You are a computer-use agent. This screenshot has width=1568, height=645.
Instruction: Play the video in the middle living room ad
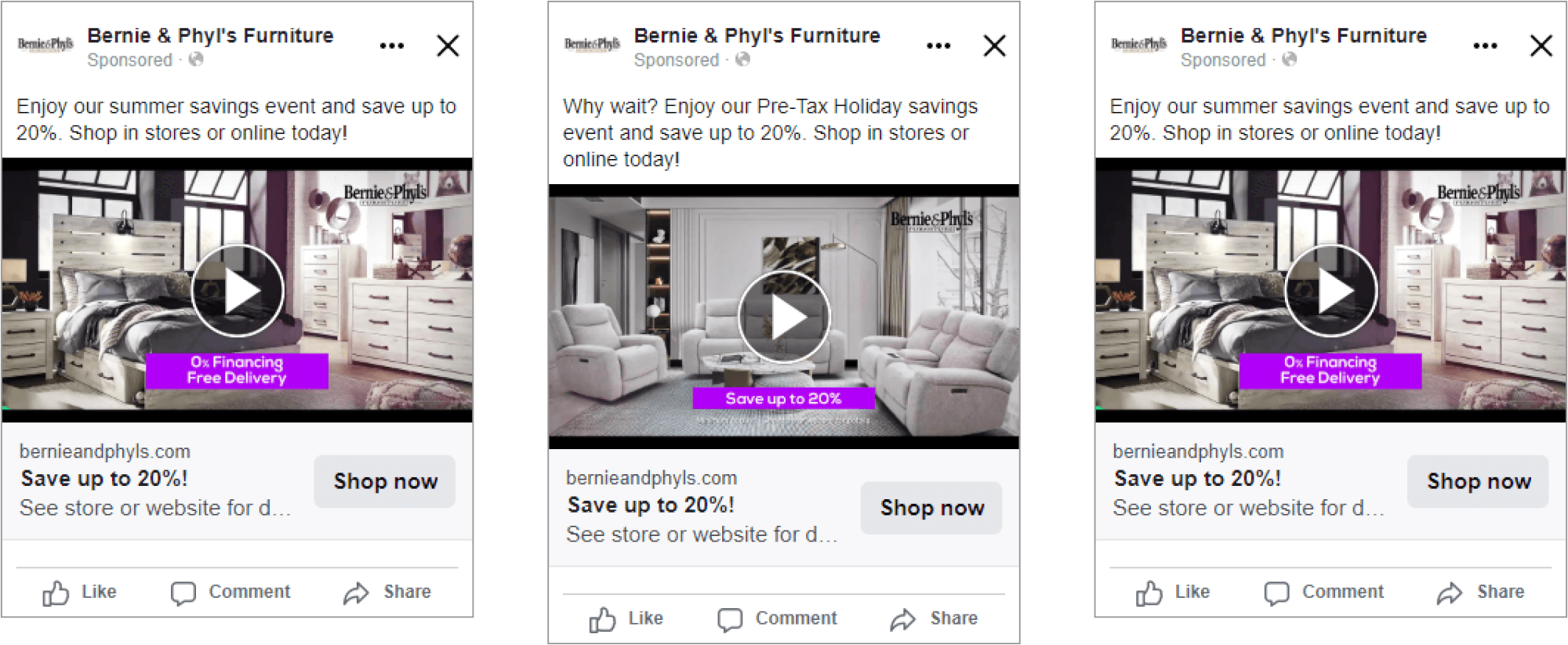pyautogui.click(x=784, y=317)
